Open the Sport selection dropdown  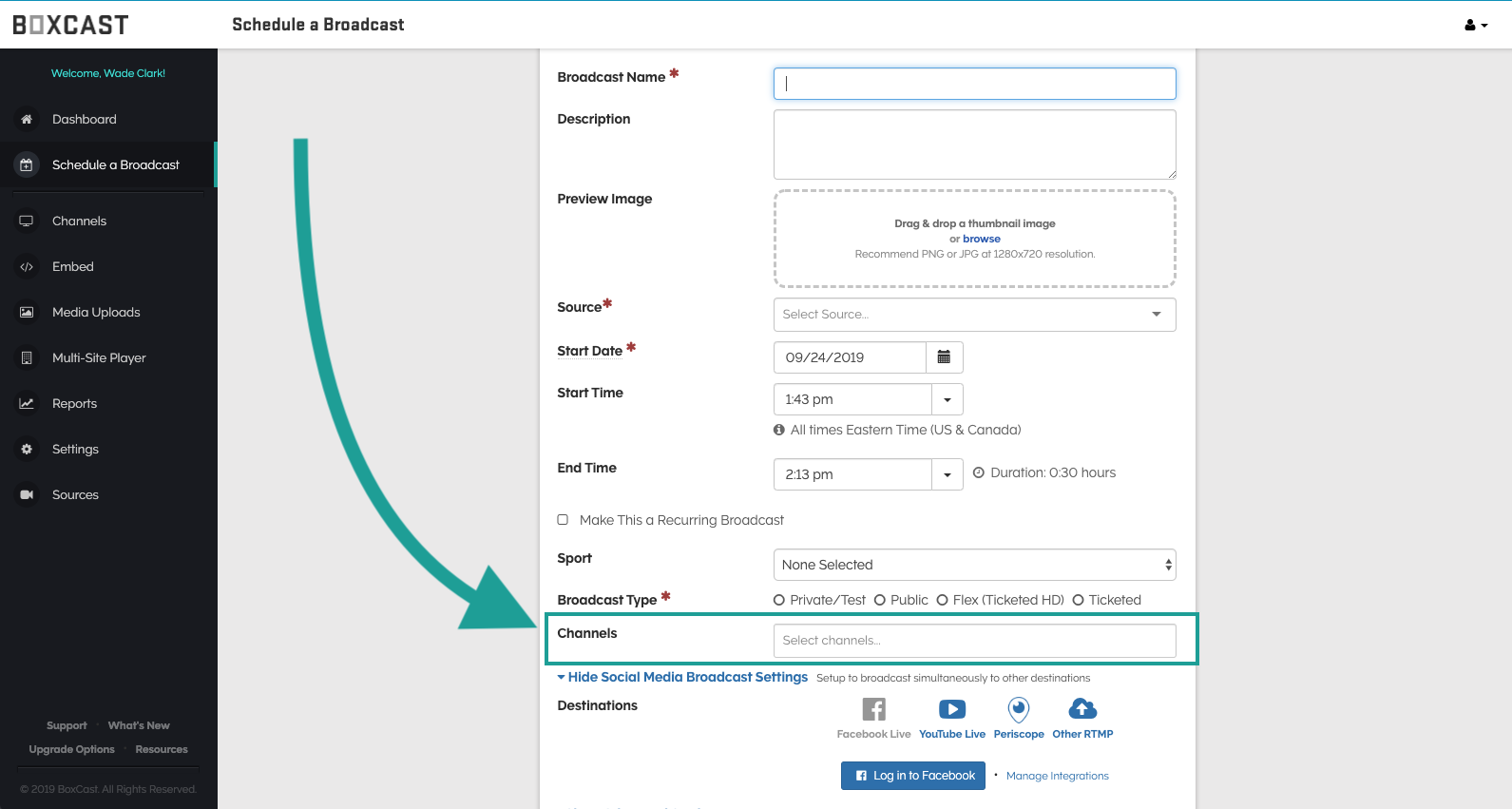(x=974, y=565)
